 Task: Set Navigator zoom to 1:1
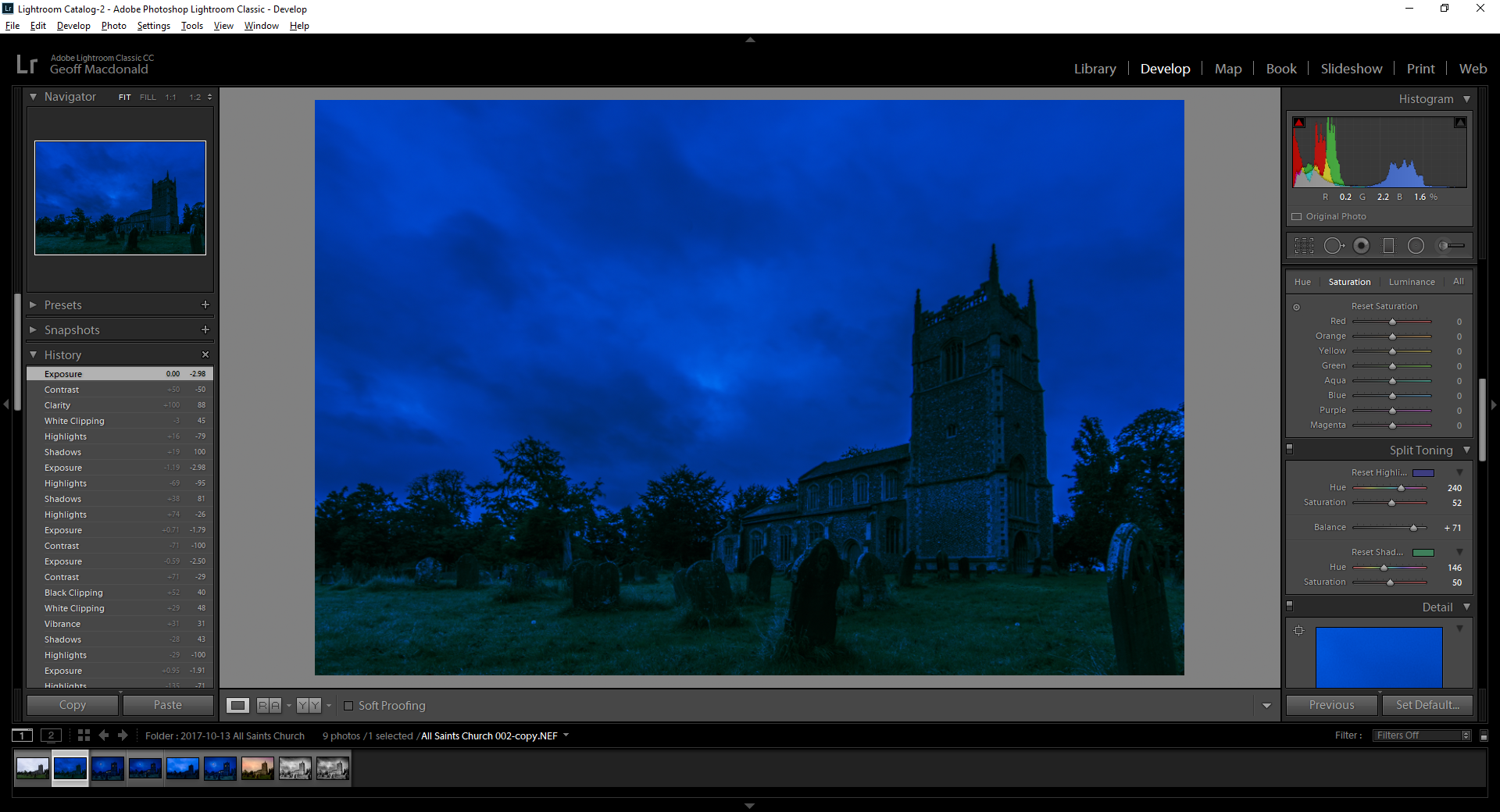170,98
